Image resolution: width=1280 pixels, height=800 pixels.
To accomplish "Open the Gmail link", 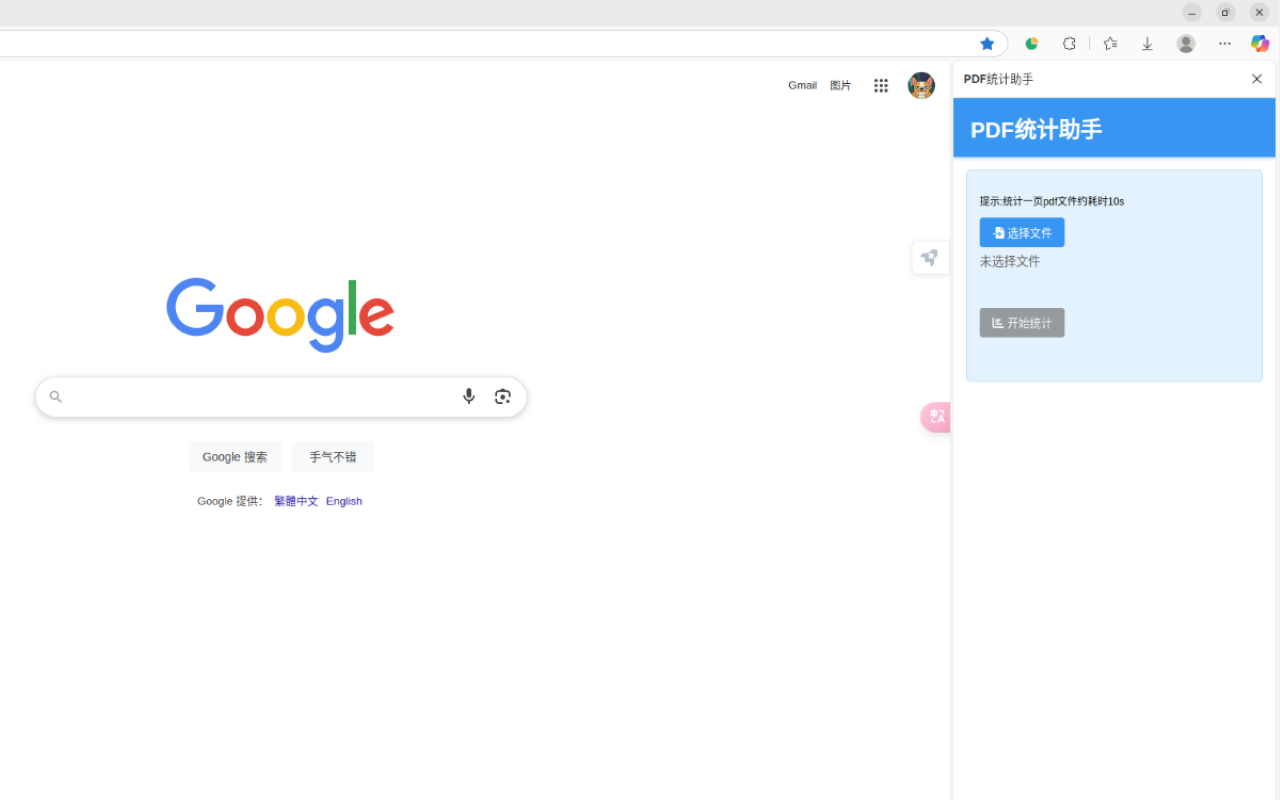I will 802,85.
